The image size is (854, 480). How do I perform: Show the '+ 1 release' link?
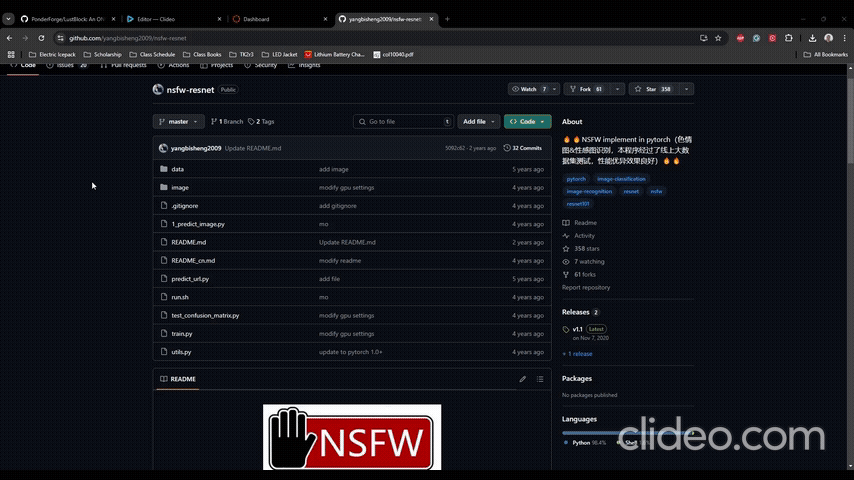pos(577,354)
